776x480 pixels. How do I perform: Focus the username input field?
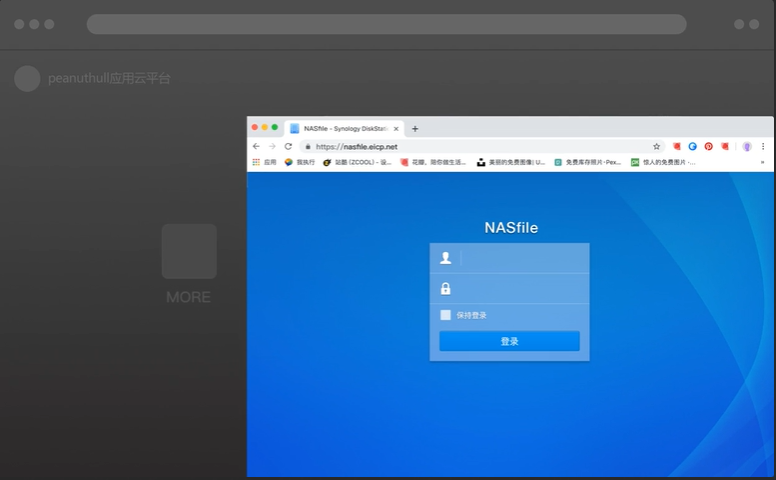[520, 258]
